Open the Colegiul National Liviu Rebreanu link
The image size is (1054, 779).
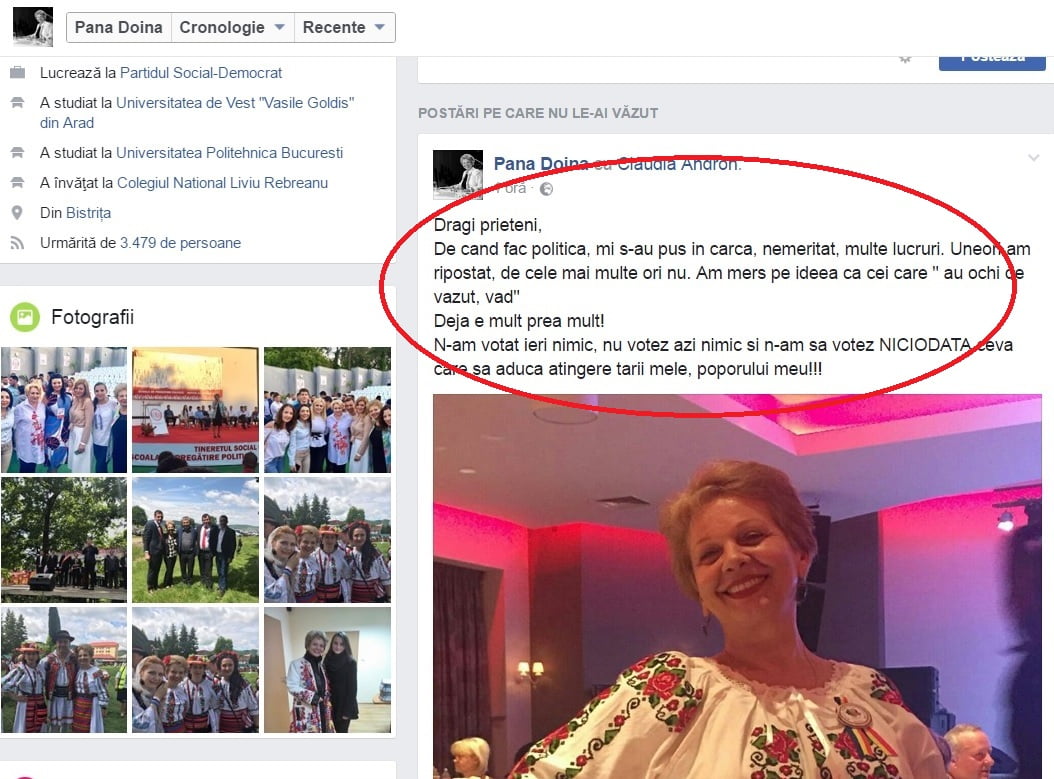point(222,183)
